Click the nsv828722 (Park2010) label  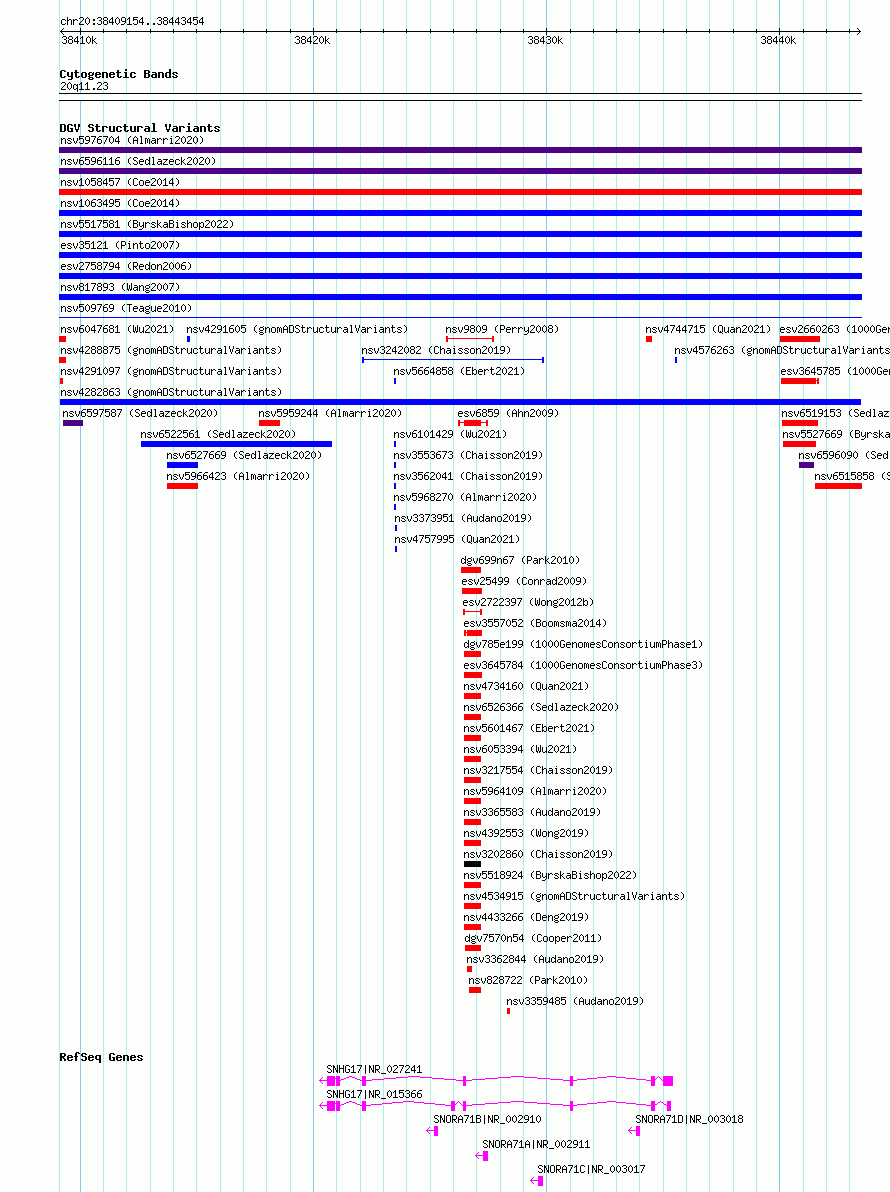pos(528,981)
